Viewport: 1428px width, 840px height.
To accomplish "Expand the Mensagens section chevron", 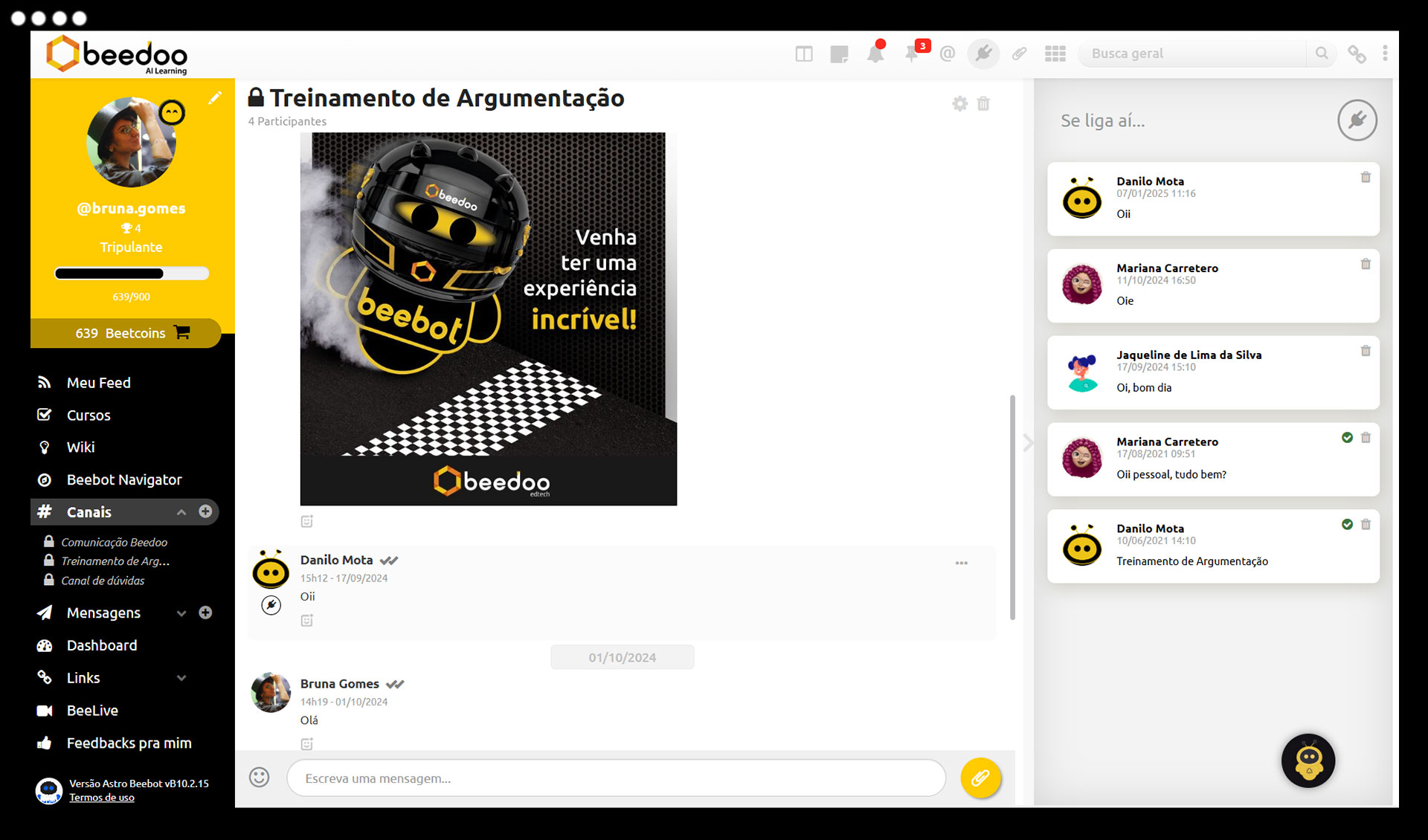I will 181,613.
